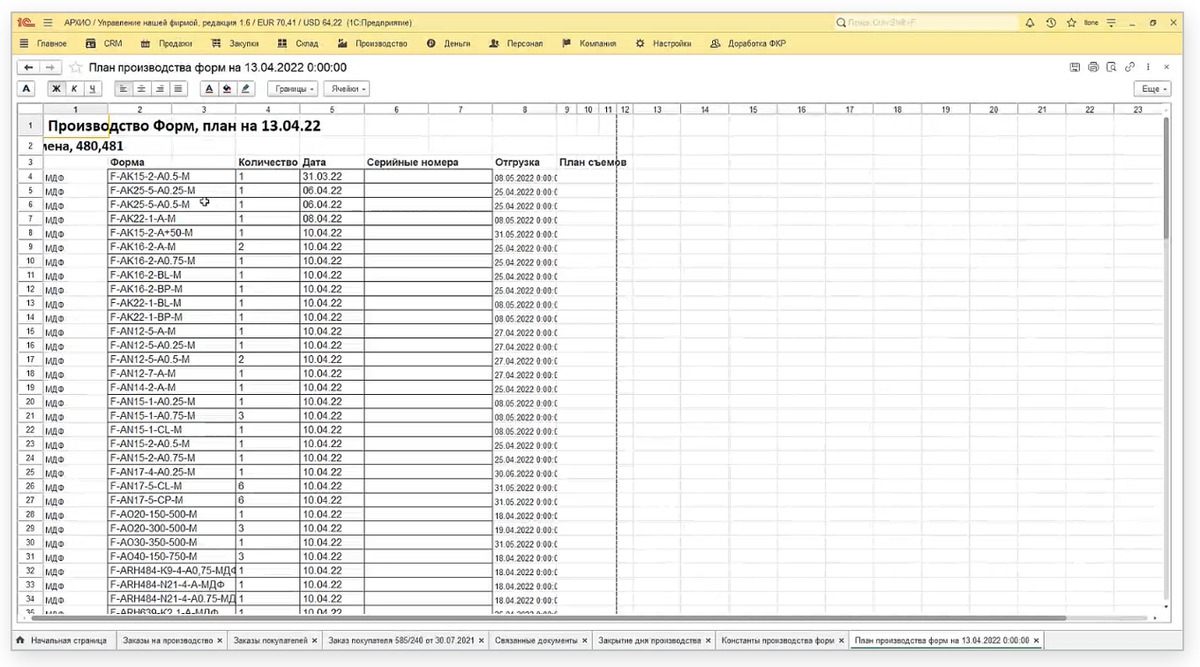The width and height of the screenshot is (1200, 667).
Task: Navigate back with the left arrow
Action: coord(28,67)
